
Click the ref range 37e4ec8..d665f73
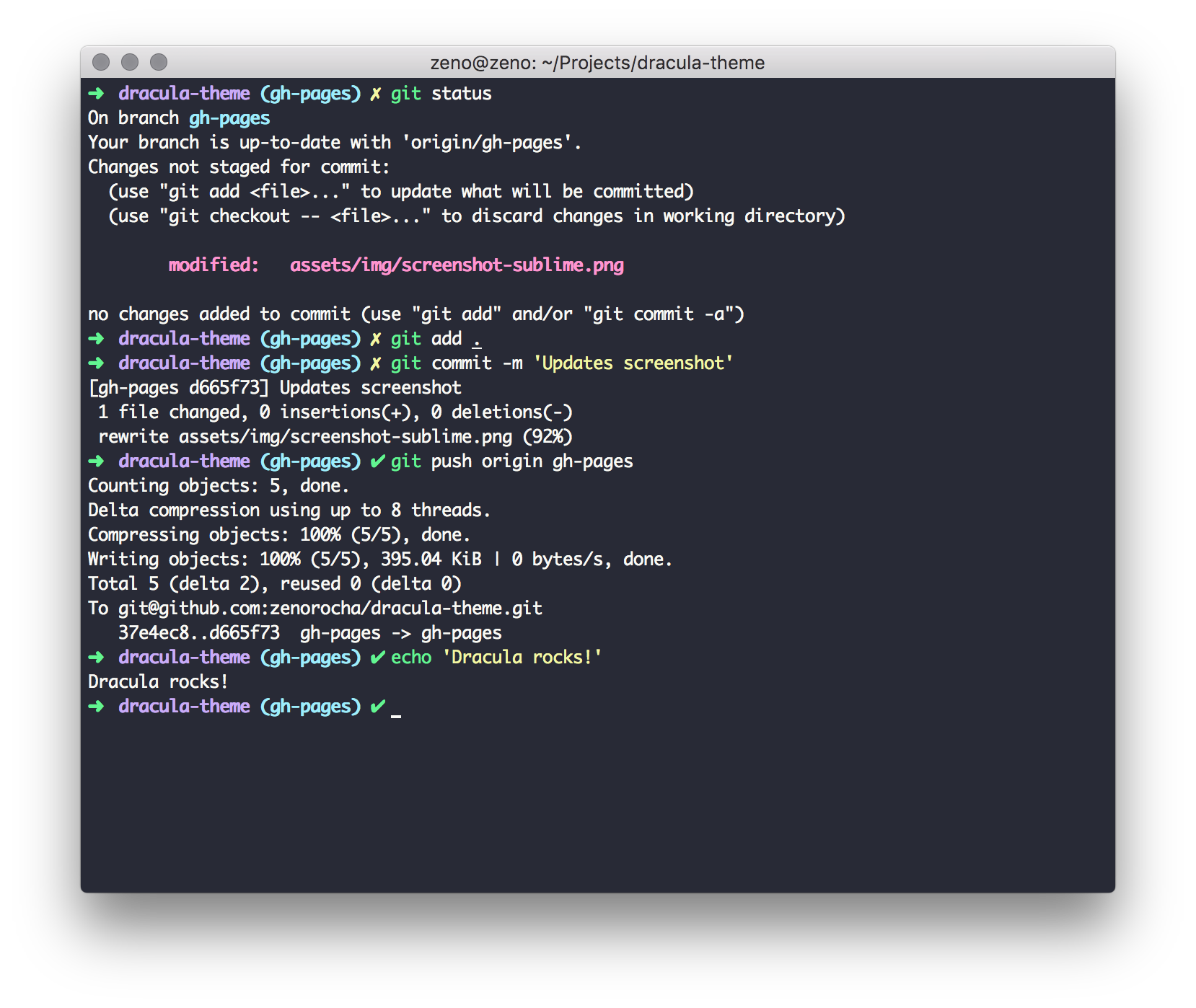pyautogui.click(x=199, y=632)
